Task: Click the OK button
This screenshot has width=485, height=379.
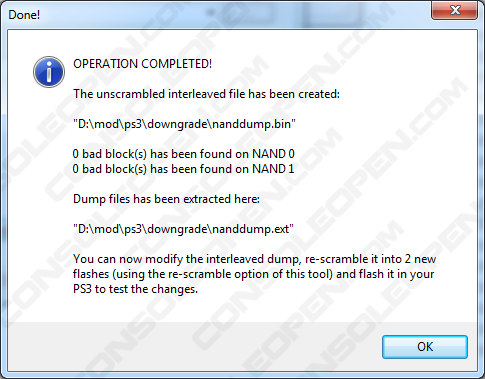Action: (x=425, y=347)
